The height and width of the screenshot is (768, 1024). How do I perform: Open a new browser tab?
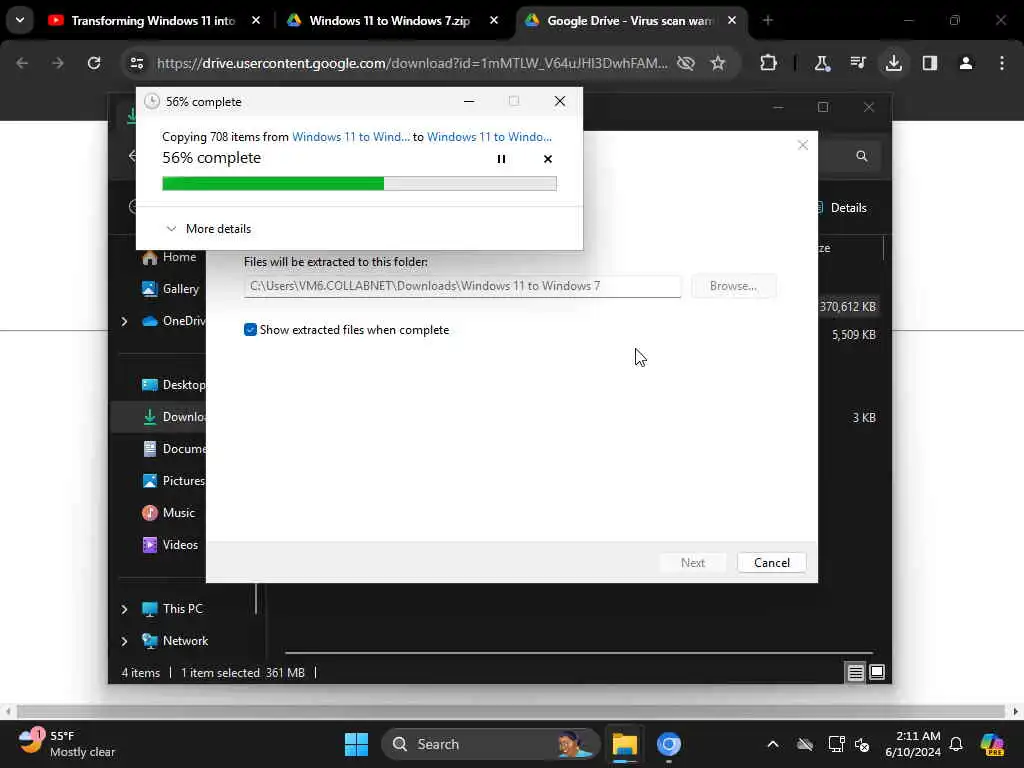(x=768, y=21)
